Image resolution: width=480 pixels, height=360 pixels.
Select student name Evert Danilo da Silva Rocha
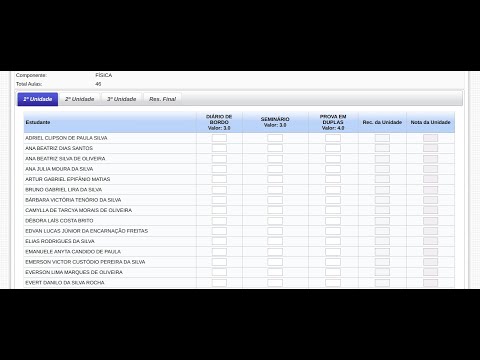point(65,283)
